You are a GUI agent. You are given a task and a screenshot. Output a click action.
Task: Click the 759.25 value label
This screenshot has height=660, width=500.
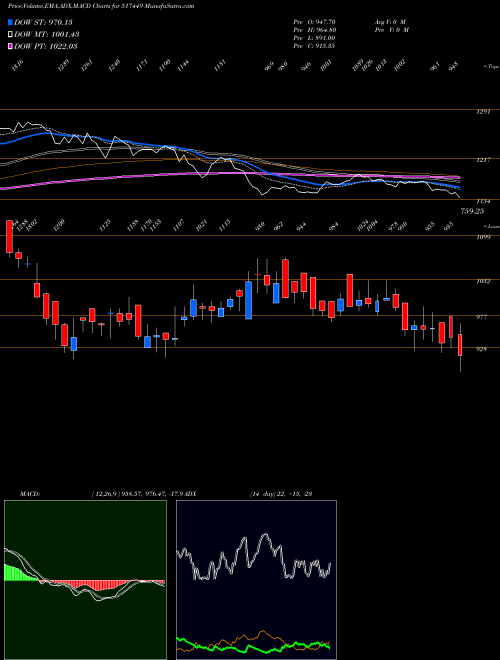pos(472,211)
